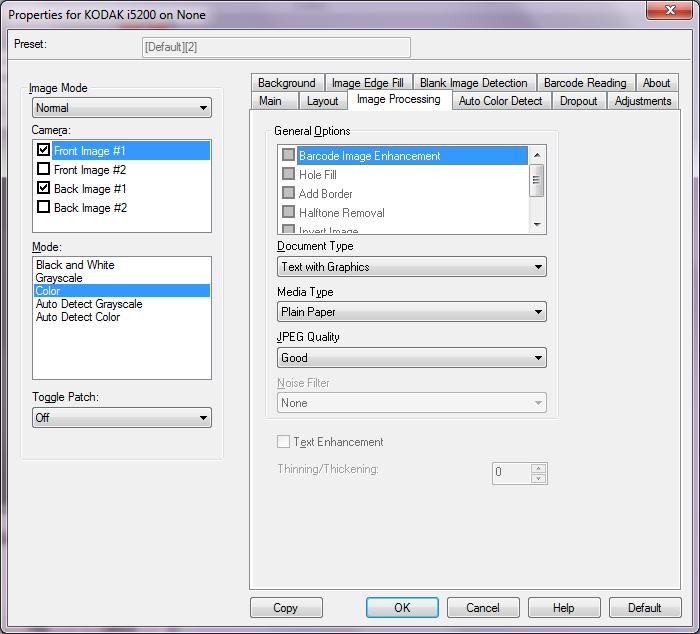The image size is (700, 634).
Task: Click the Copy button
Action: pos(286,608)
